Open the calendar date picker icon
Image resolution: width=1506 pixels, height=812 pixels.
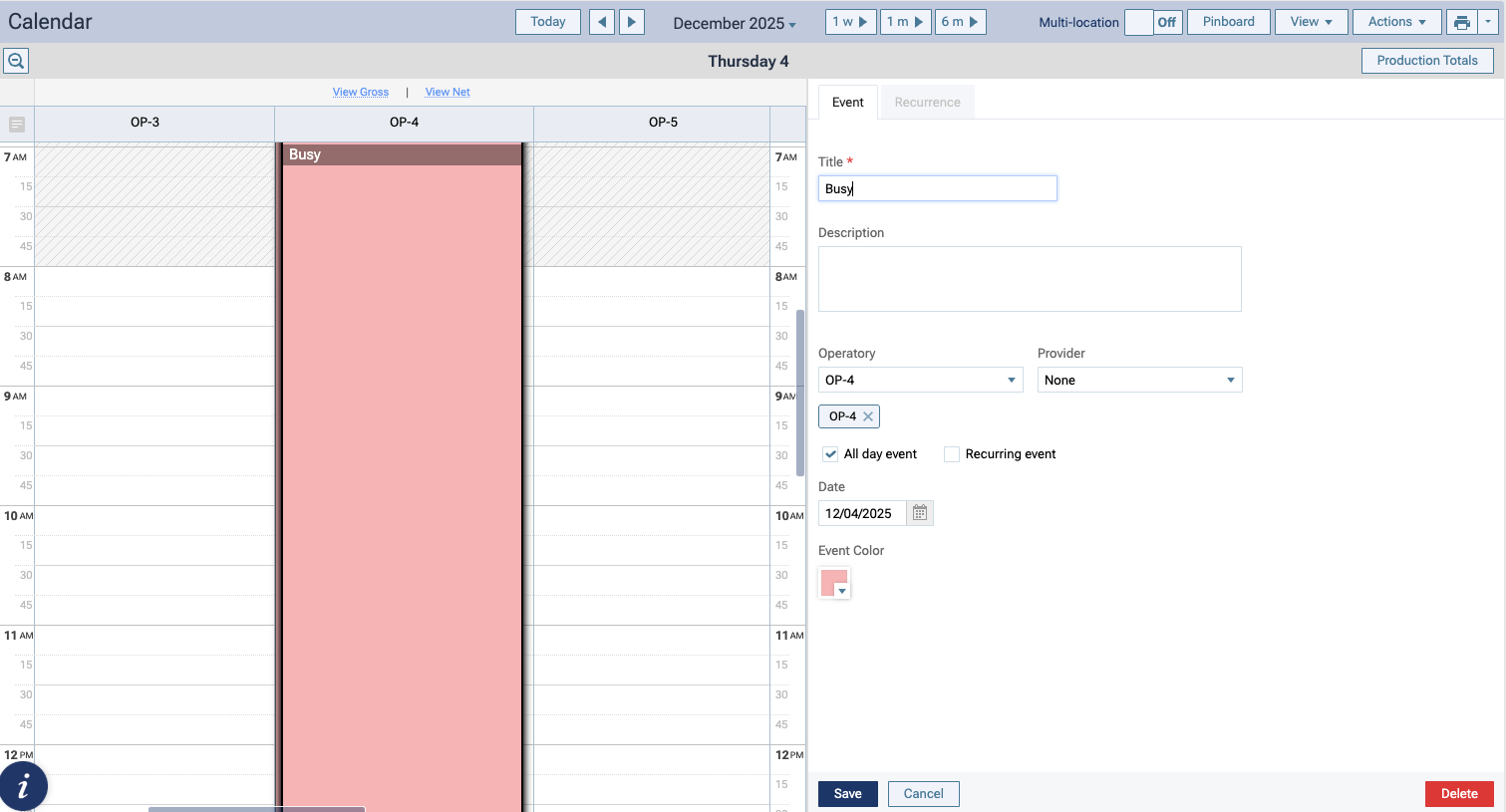920,513
